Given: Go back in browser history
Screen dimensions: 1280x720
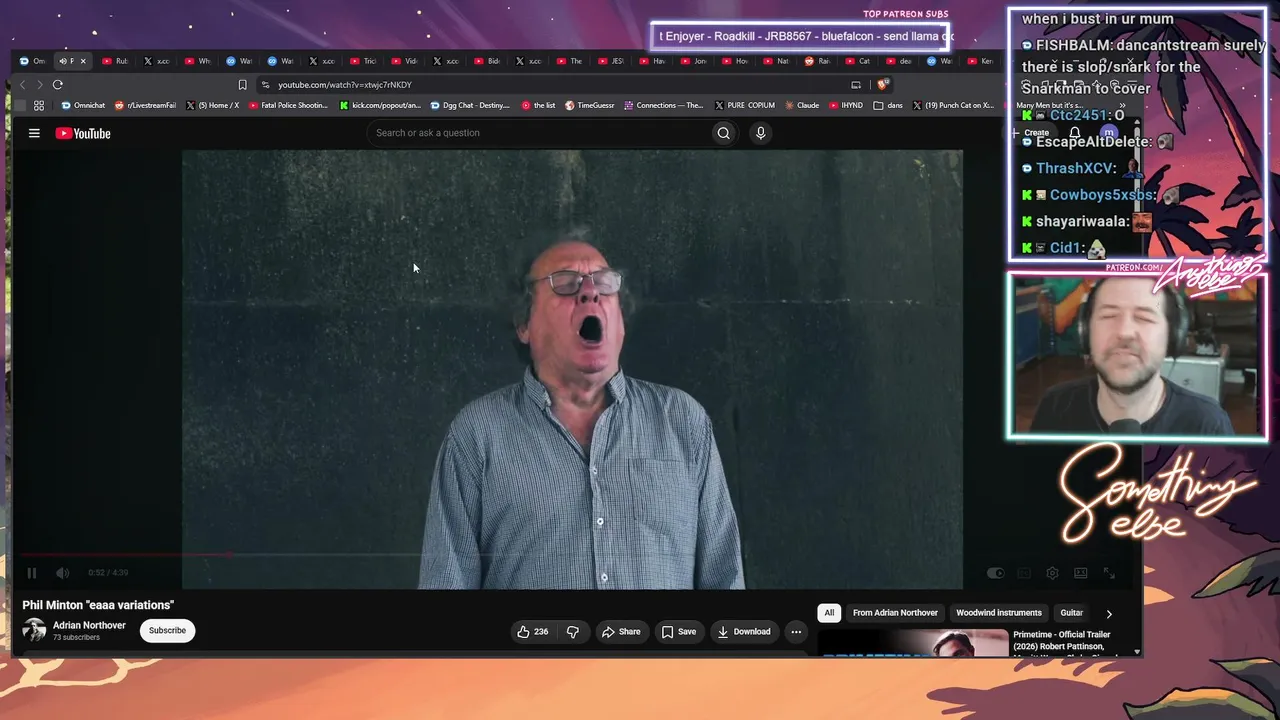Looking at the screenshot, I should click(x=22, y=85).
